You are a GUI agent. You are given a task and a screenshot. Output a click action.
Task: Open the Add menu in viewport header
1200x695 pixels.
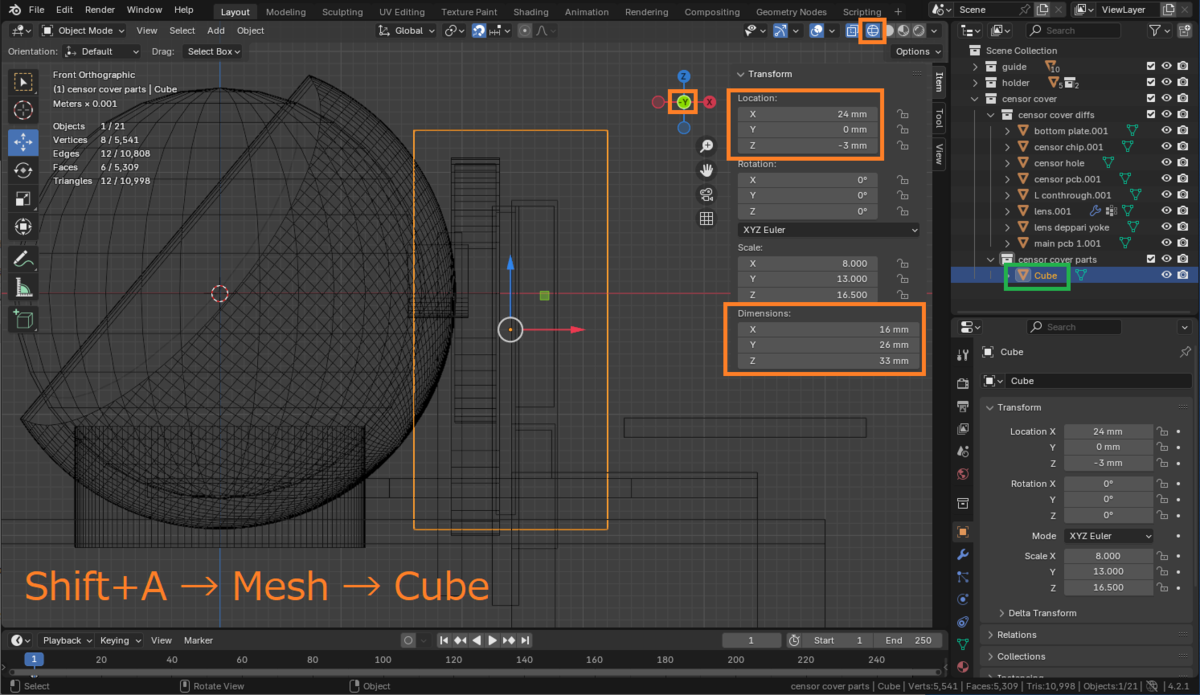point(216,30)
